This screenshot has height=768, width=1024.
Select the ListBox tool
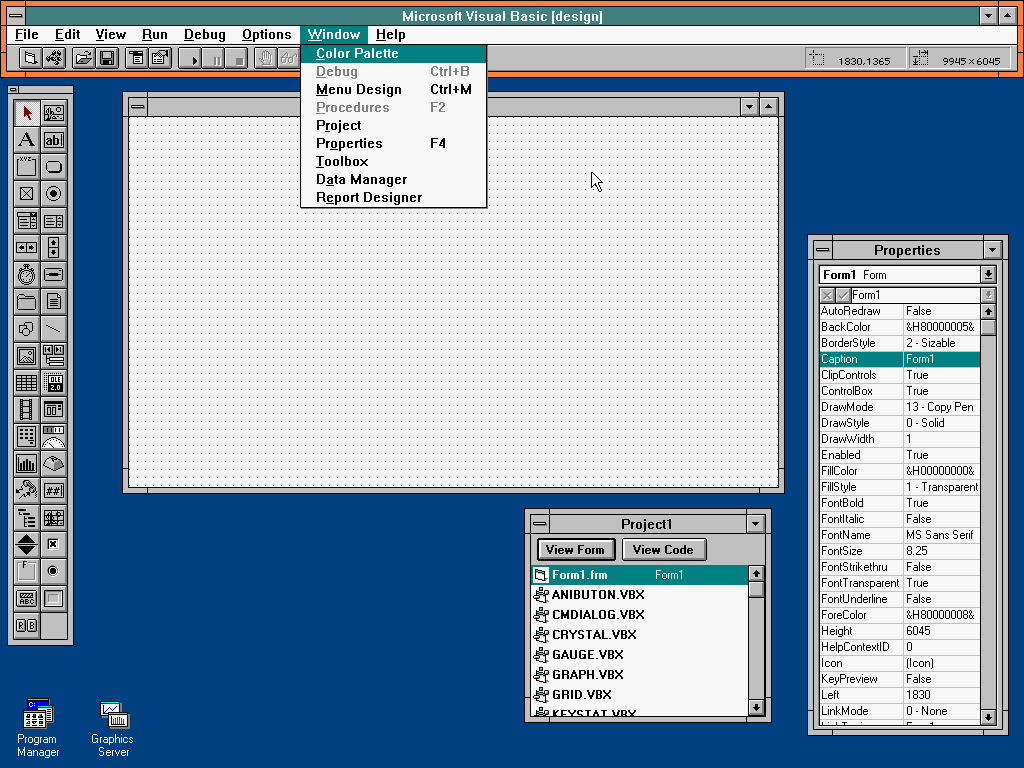[54, 221]
